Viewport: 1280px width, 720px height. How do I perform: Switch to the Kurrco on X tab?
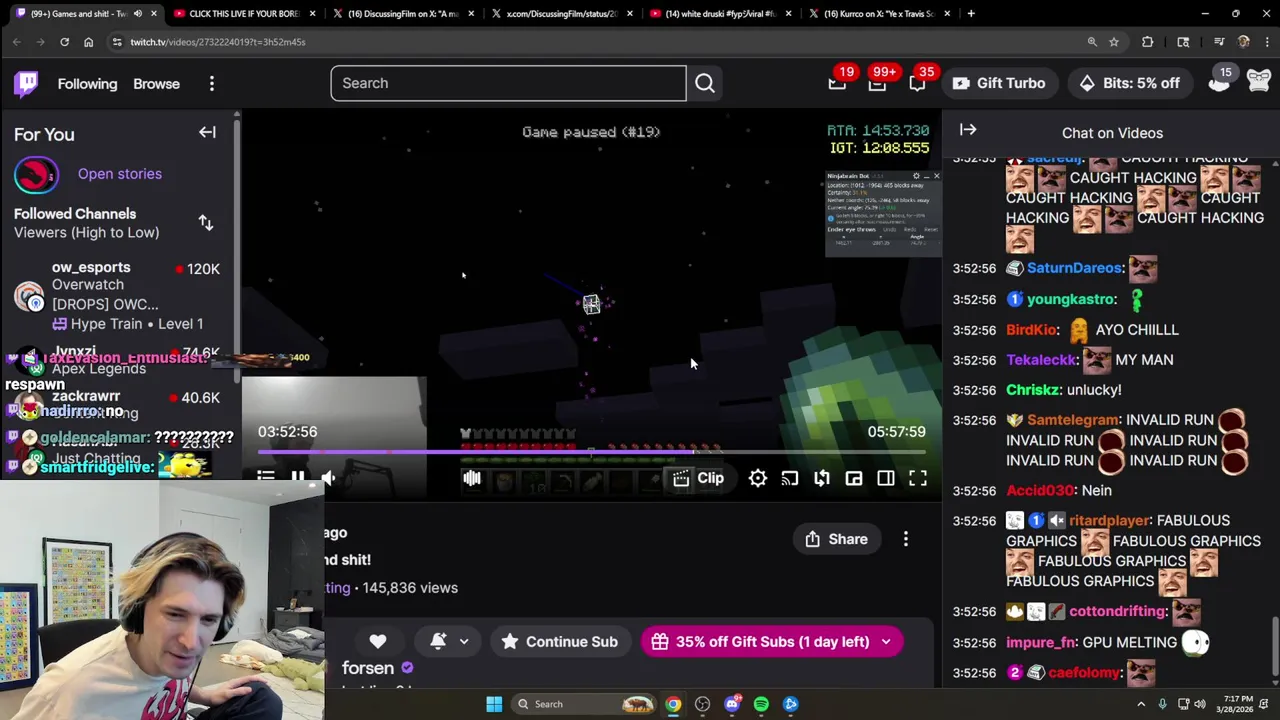pyautogui.click(x=879, y=14)
